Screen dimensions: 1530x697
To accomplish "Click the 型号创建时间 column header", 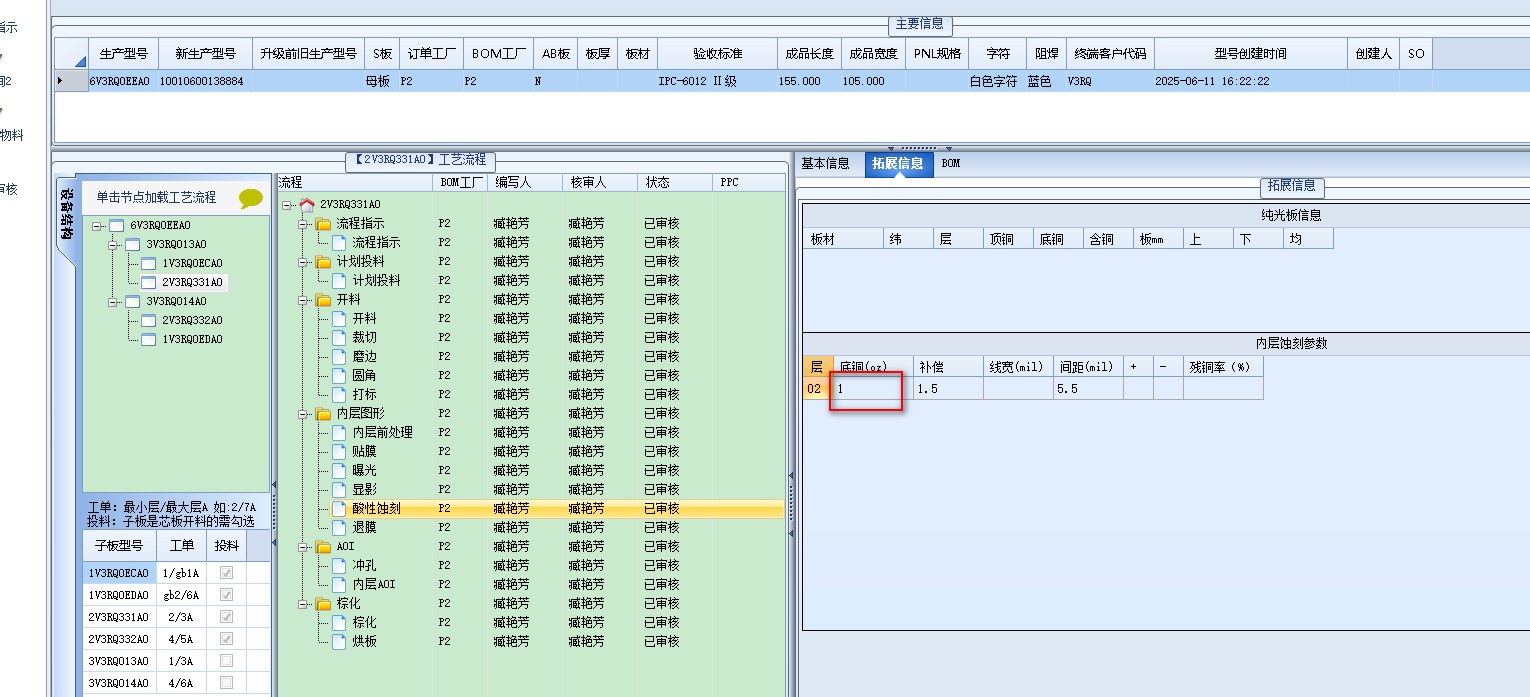I will point(1250,54).
